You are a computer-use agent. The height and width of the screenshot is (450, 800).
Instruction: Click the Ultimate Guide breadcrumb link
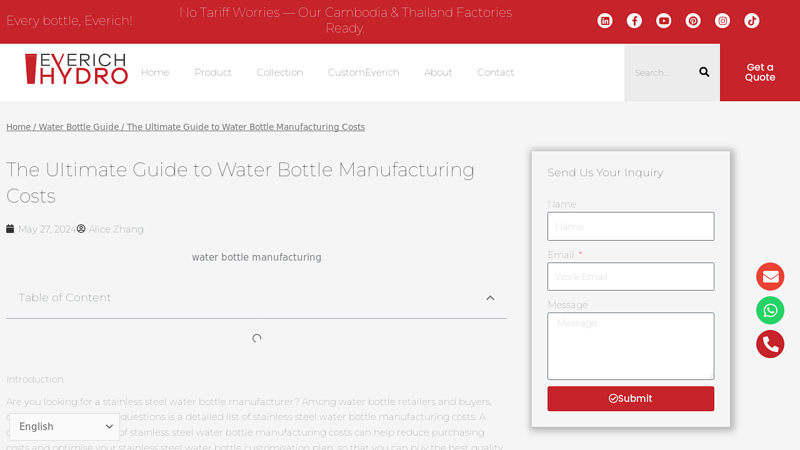(245, 127)
